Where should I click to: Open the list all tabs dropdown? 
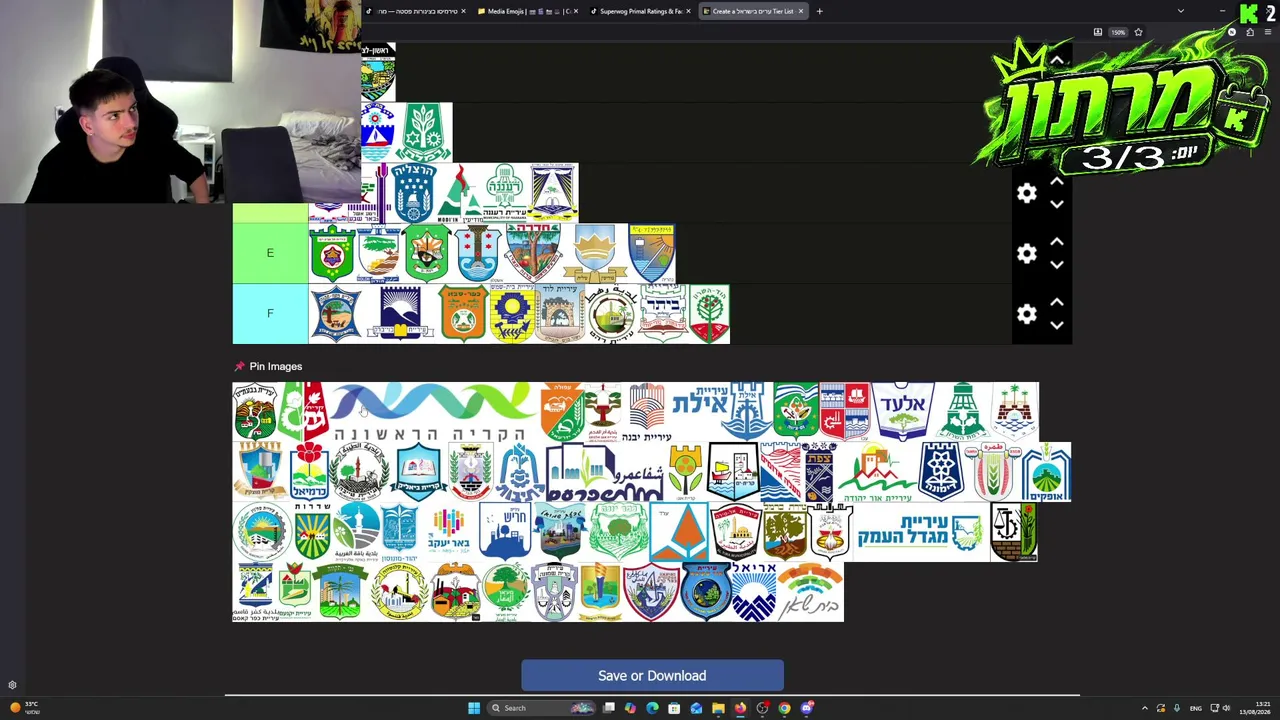pos(1180,11)
